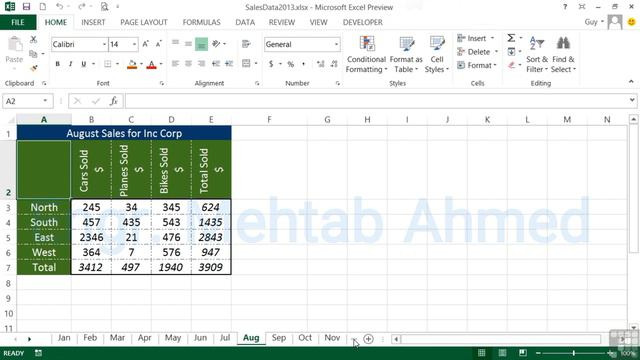Image resolution: width=640 pixels, height=360 pixels.
Task: Open the FILE tab
Action: tap(18, 22)
